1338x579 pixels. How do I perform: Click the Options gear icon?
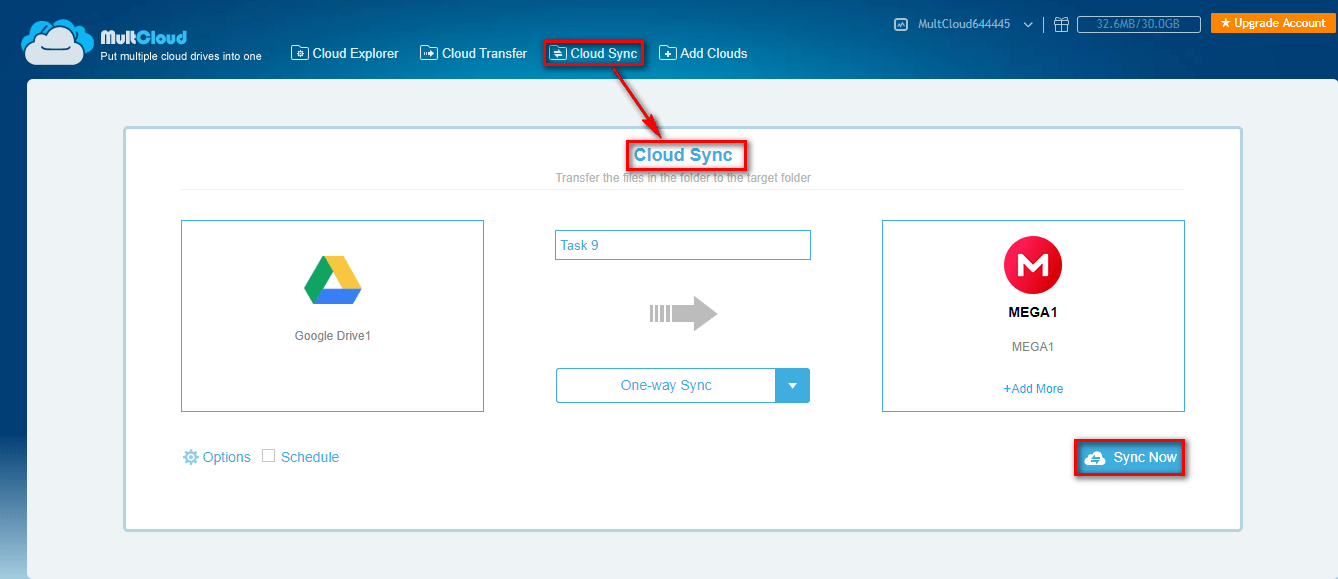191,457
